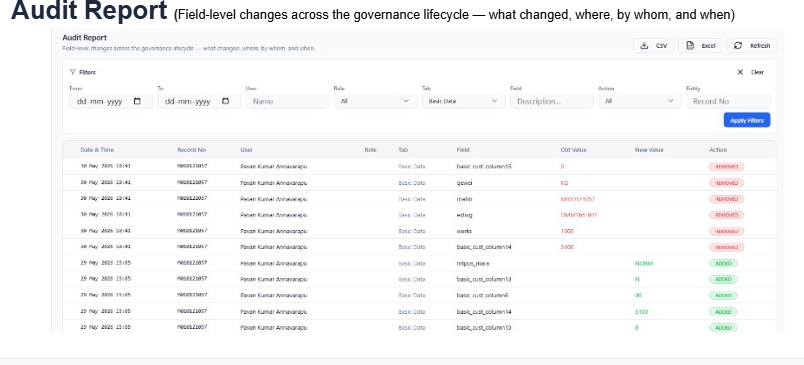Image resolution: width=804 pixels, height=365 pixels.
Task: Click the user name in the gewei row
Action: click(x=273, y=183)
